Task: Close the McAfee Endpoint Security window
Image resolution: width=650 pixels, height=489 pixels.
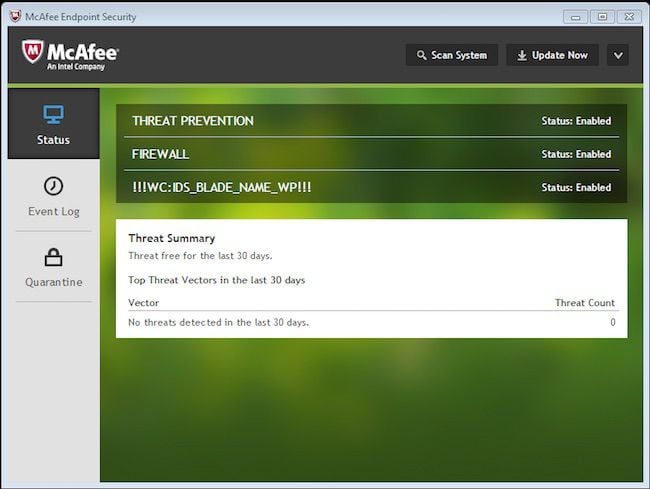Action: click(629, 17)
